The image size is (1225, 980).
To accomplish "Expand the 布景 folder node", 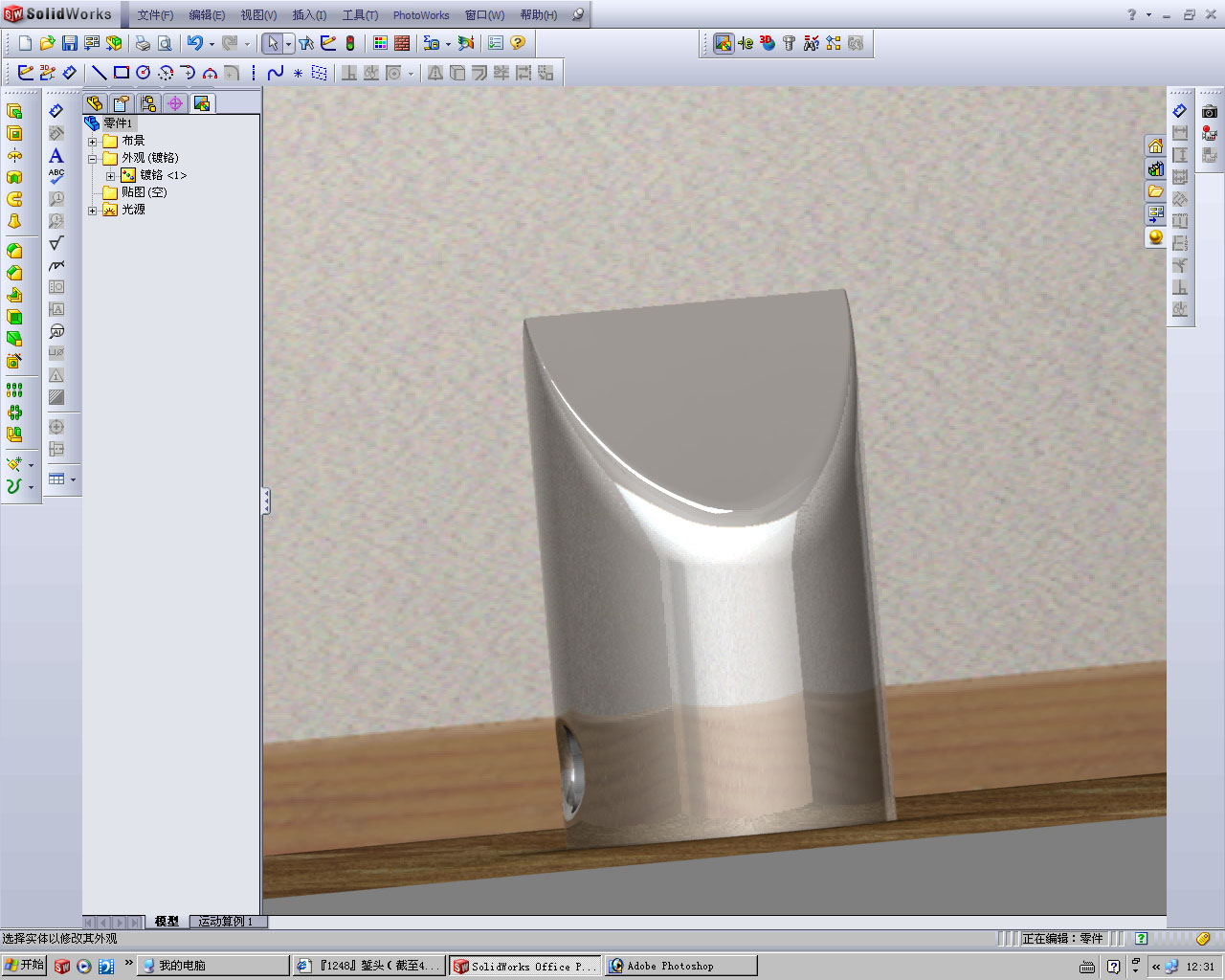I will click(x=93, y=141).
